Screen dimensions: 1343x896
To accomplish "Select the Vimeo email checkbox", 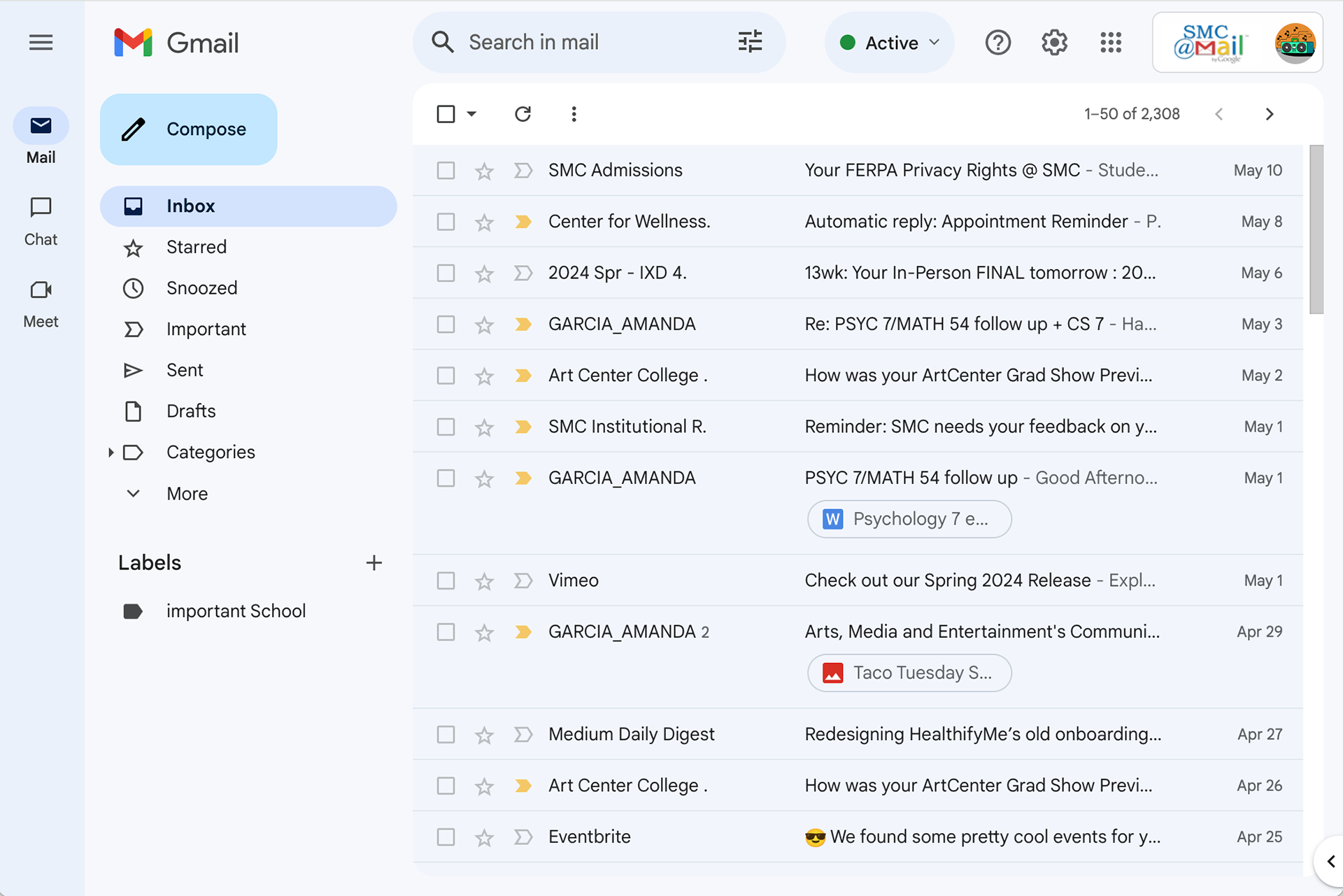I will pos(446,581).
